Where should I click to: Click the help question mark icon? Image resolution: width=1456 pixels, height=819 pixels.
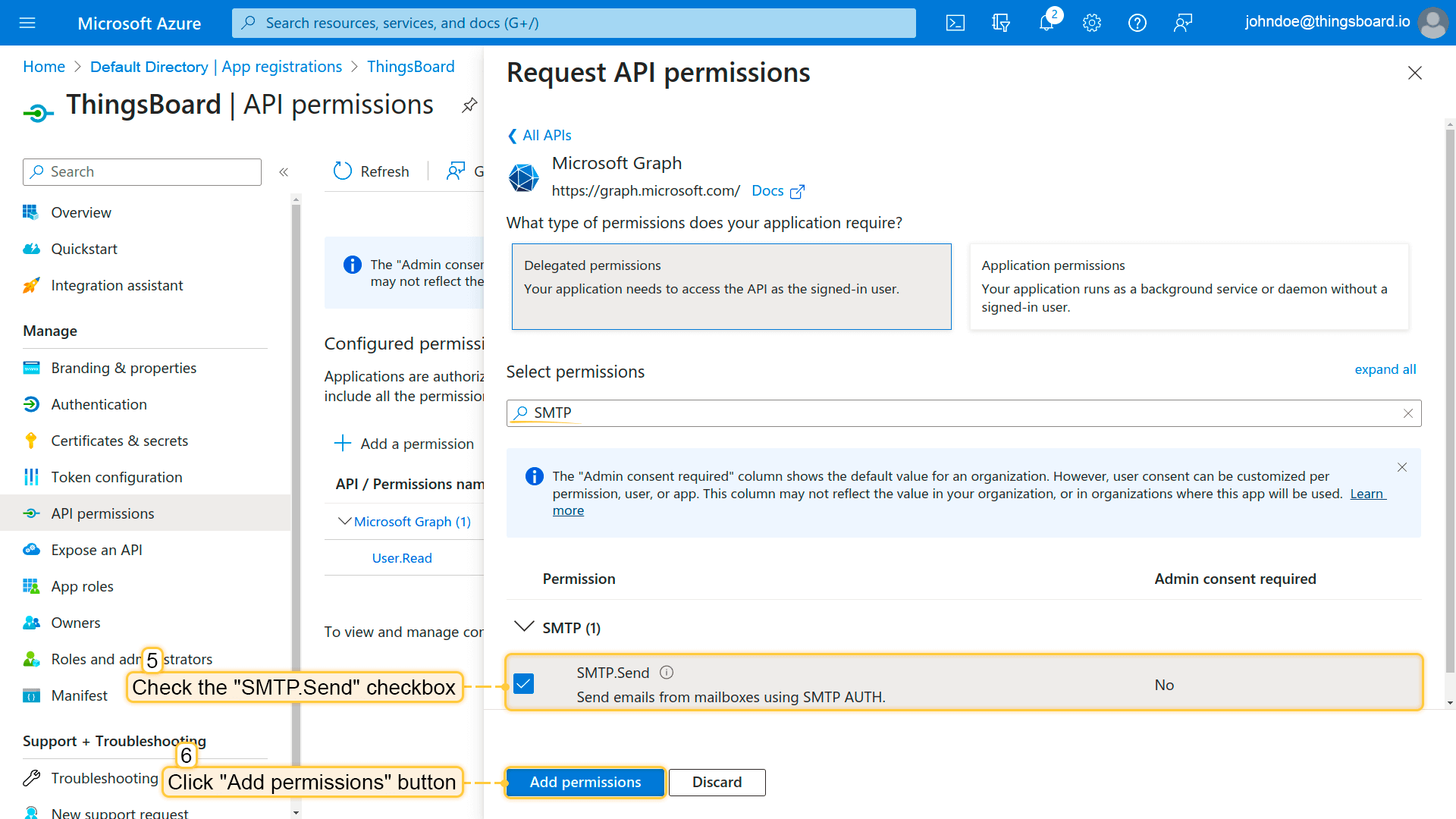click(x=1137, y=23)
